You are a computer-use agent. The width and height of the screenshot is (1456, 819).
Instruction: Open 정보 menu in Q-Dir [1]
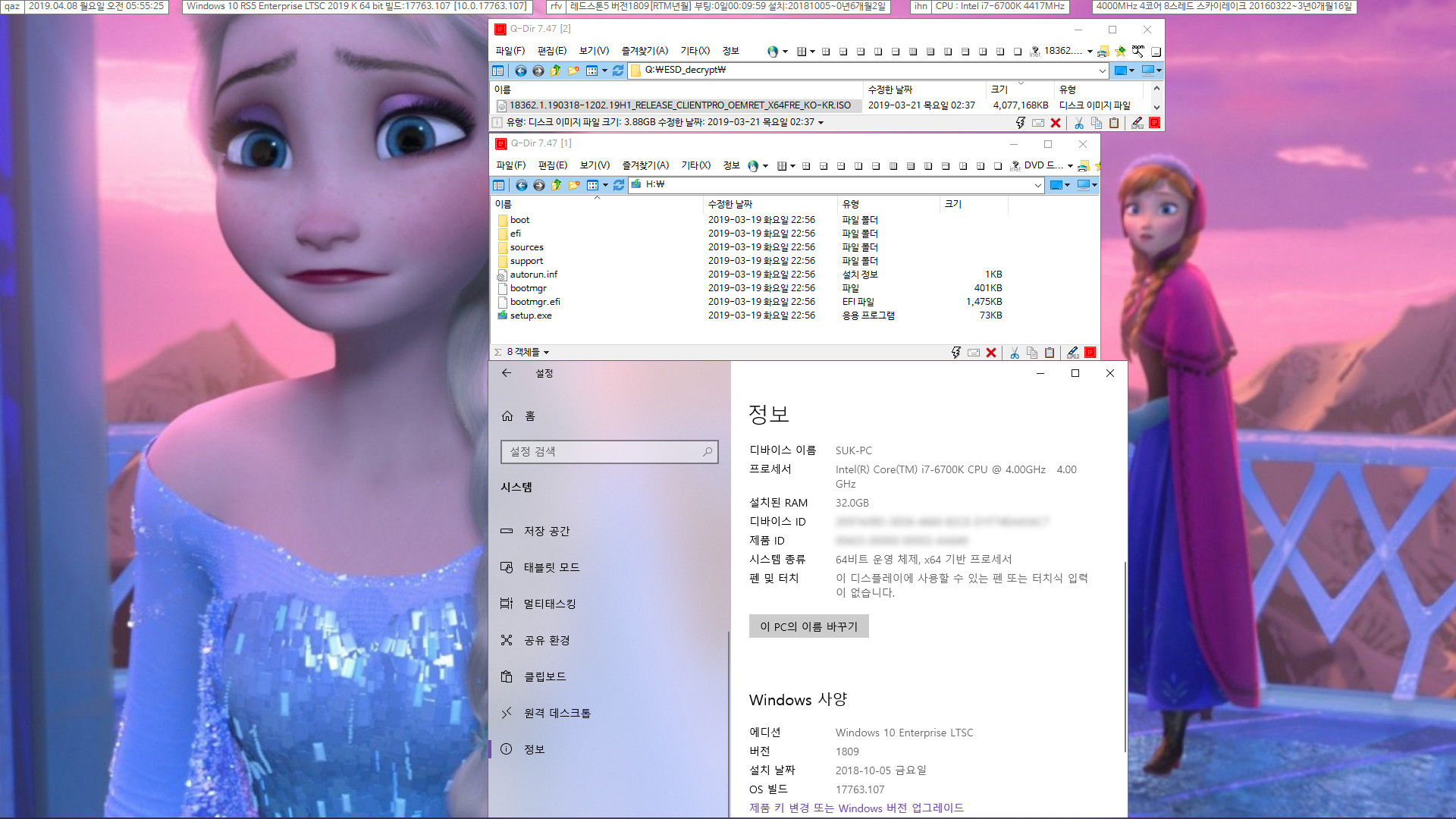pos(731,165)
